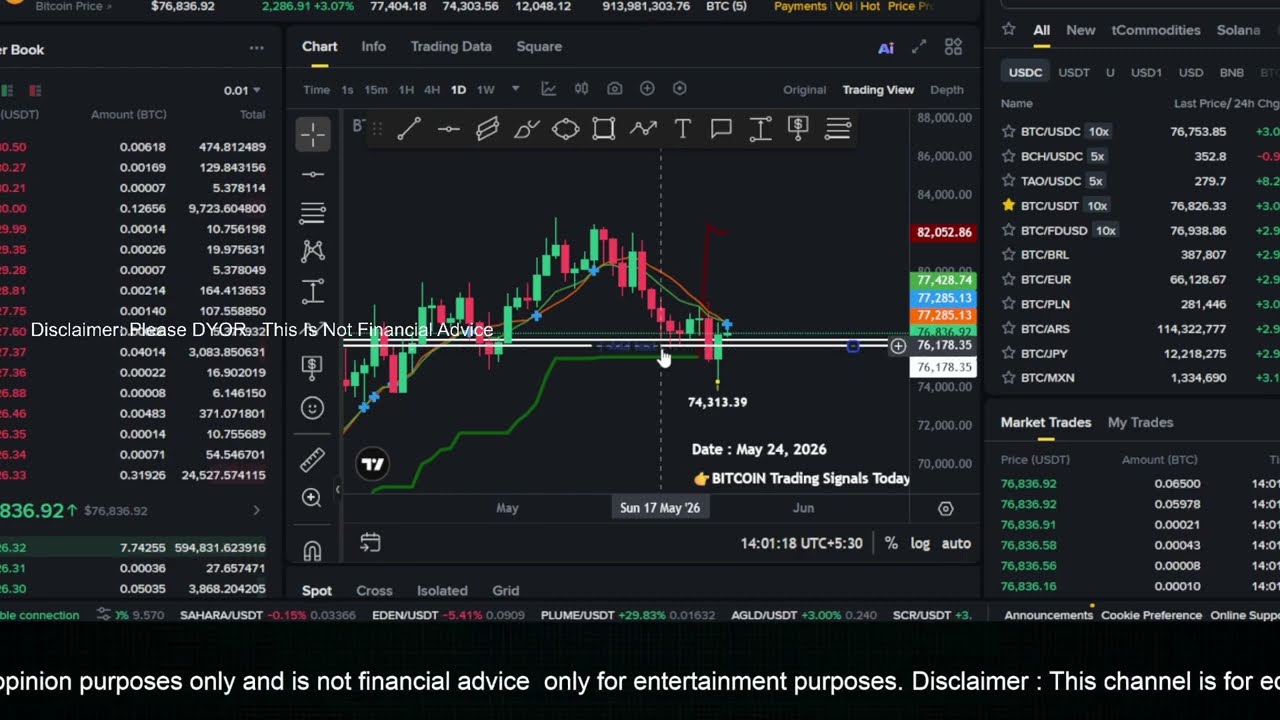Click the floating toolbar drag handle
1280x720 pixels.
click(378, 129)
